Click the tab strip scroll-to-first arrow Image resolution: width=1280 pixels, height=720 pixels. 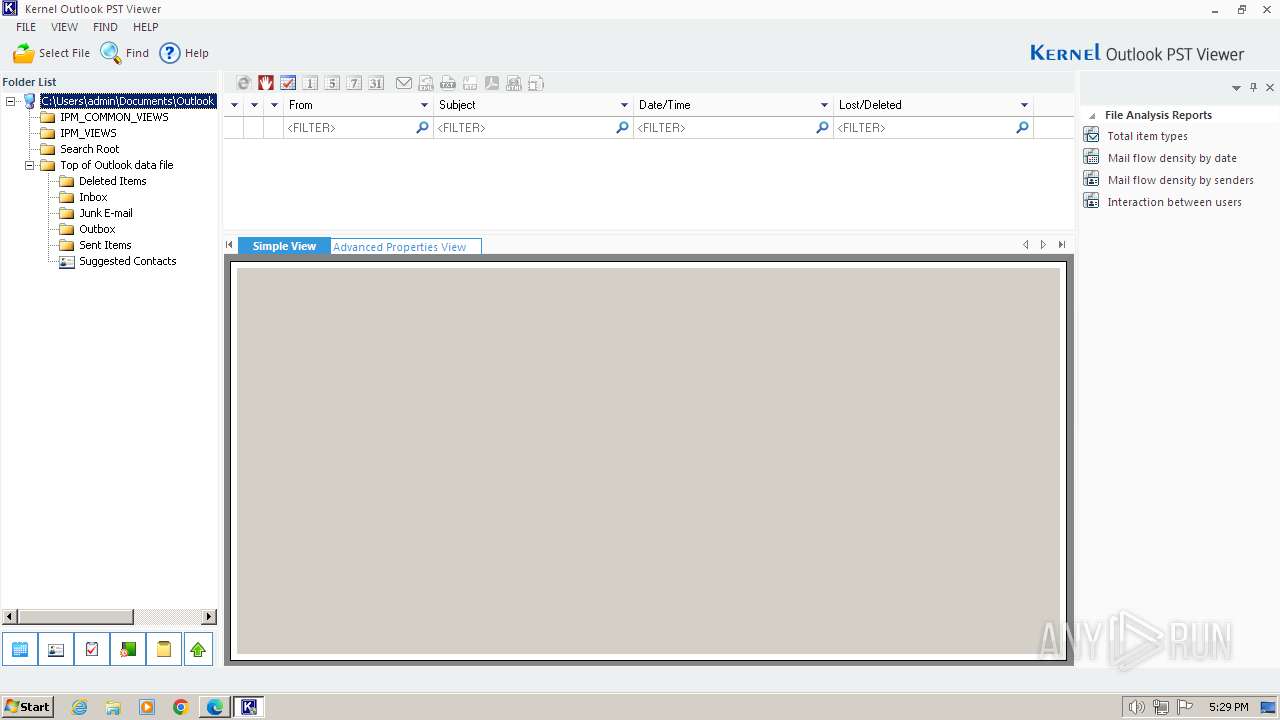coord(229,245)
